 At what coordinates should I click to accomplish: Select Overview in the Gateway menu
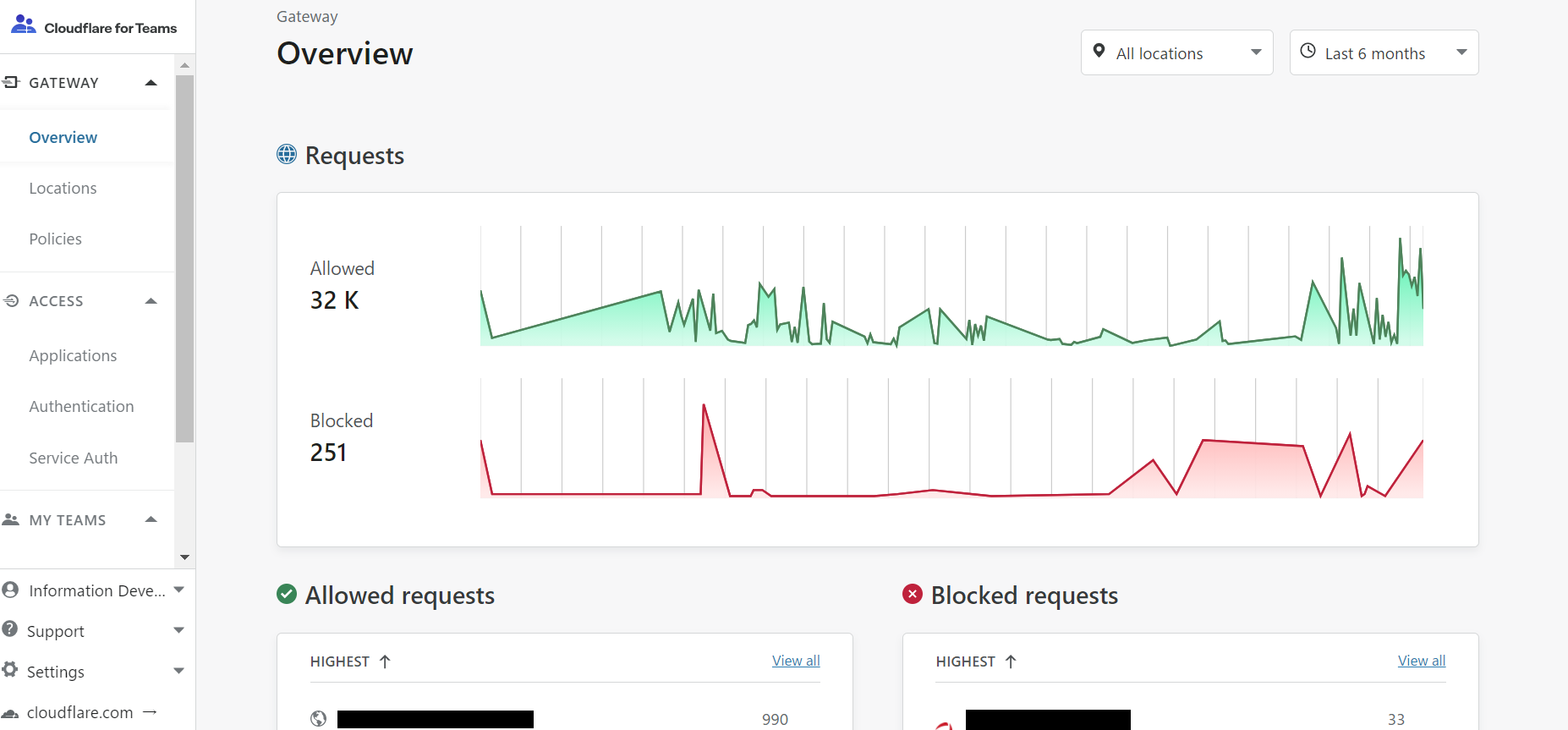(x=63, y=137)
